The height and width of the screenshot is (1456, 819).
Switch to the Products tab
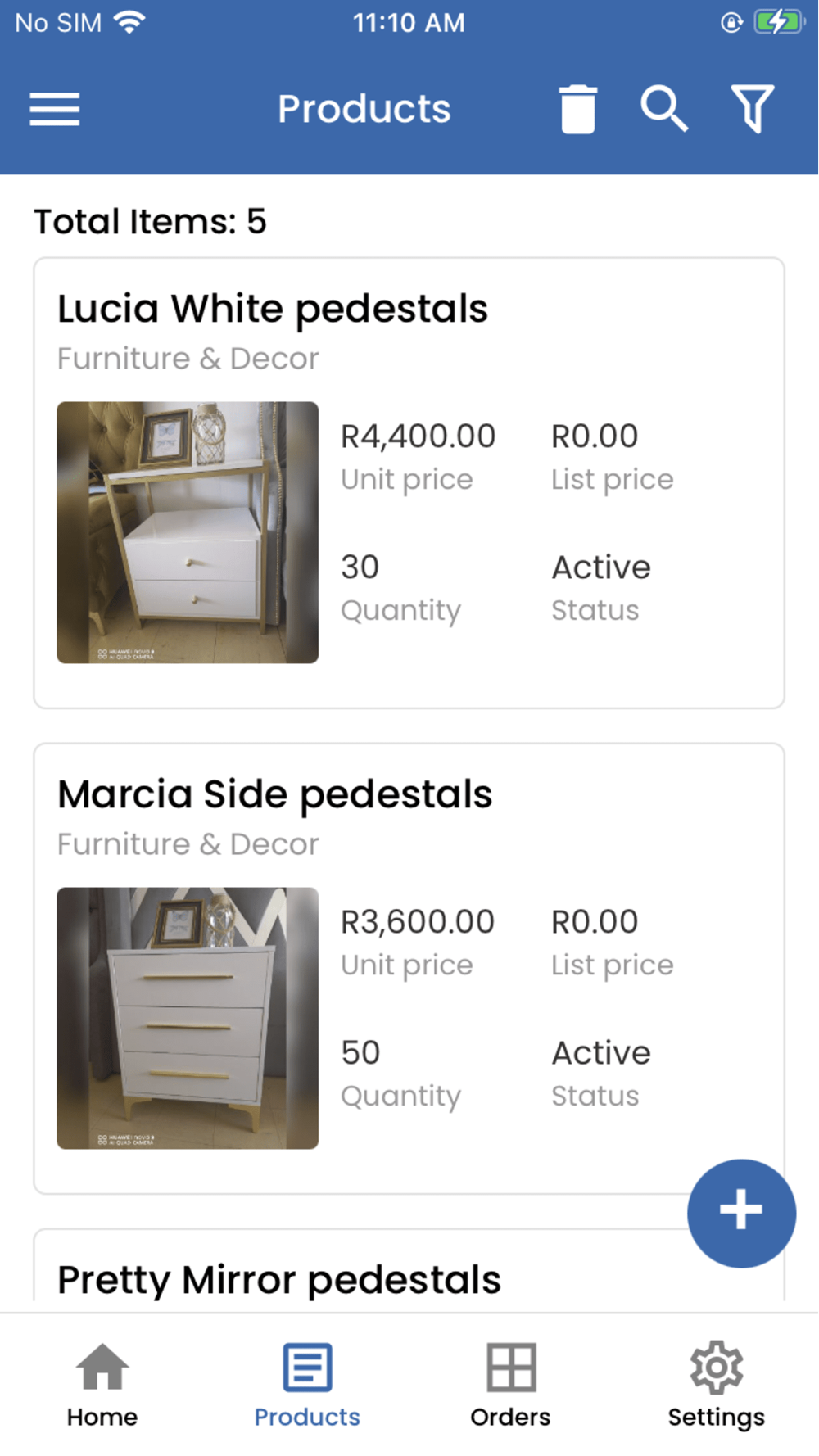click(307, 1384)
